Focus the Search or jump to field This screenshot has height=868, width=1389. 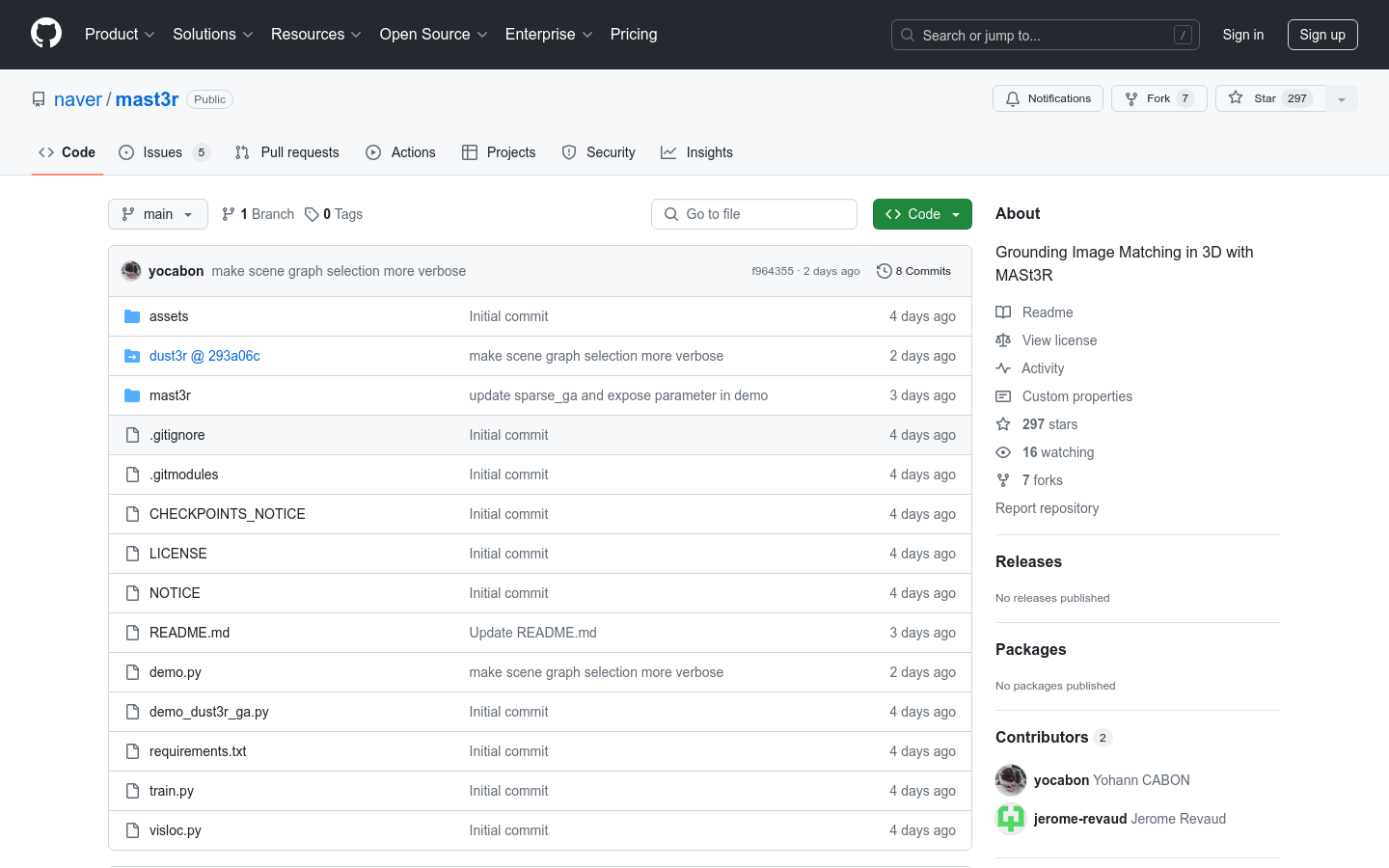1046,35
